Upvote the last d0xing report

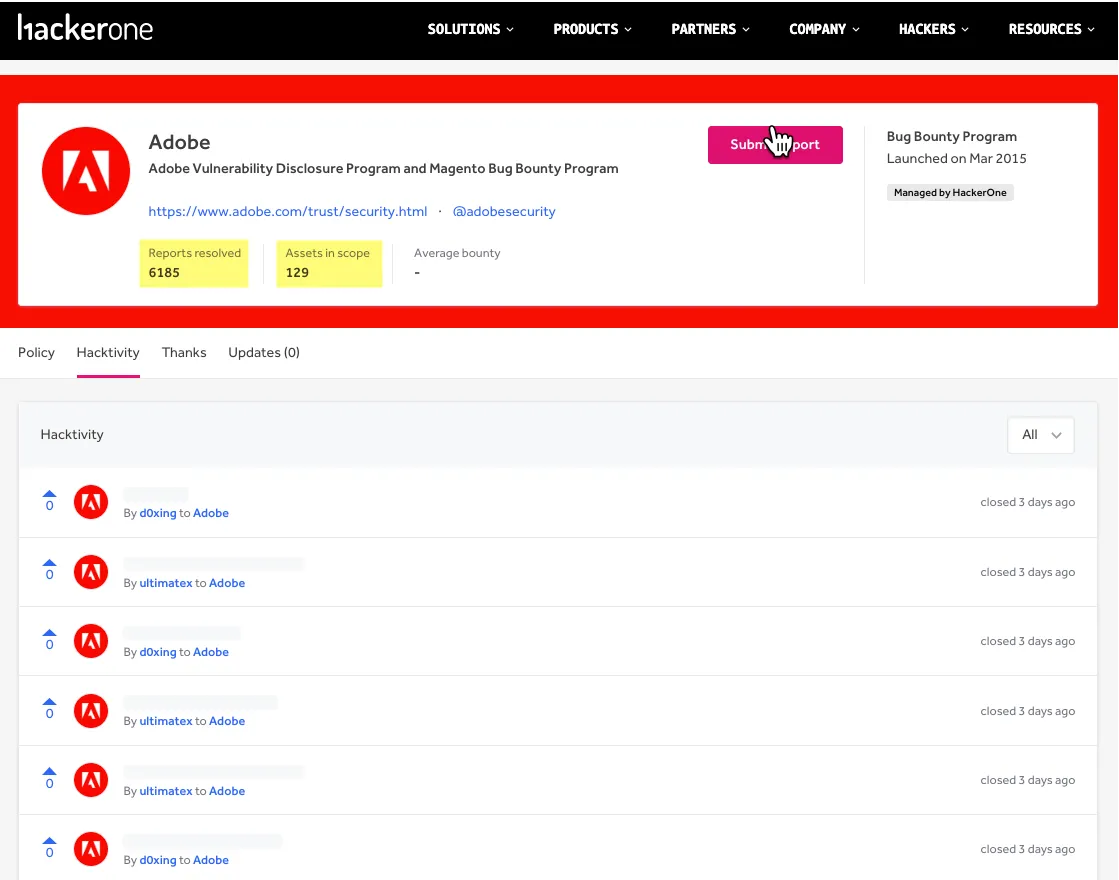click(x=49, y=841)
